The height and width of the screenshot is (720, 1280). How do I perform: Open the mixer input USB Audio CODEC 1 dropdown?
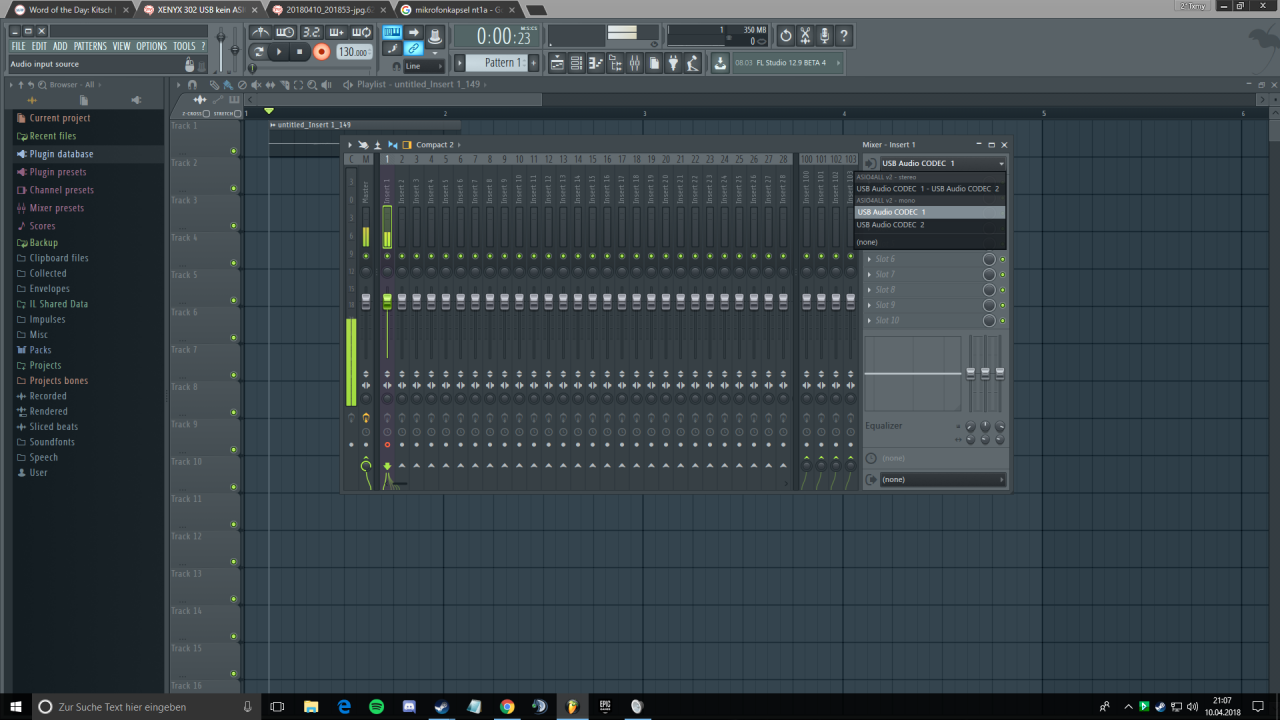click(x=942, y=163)
